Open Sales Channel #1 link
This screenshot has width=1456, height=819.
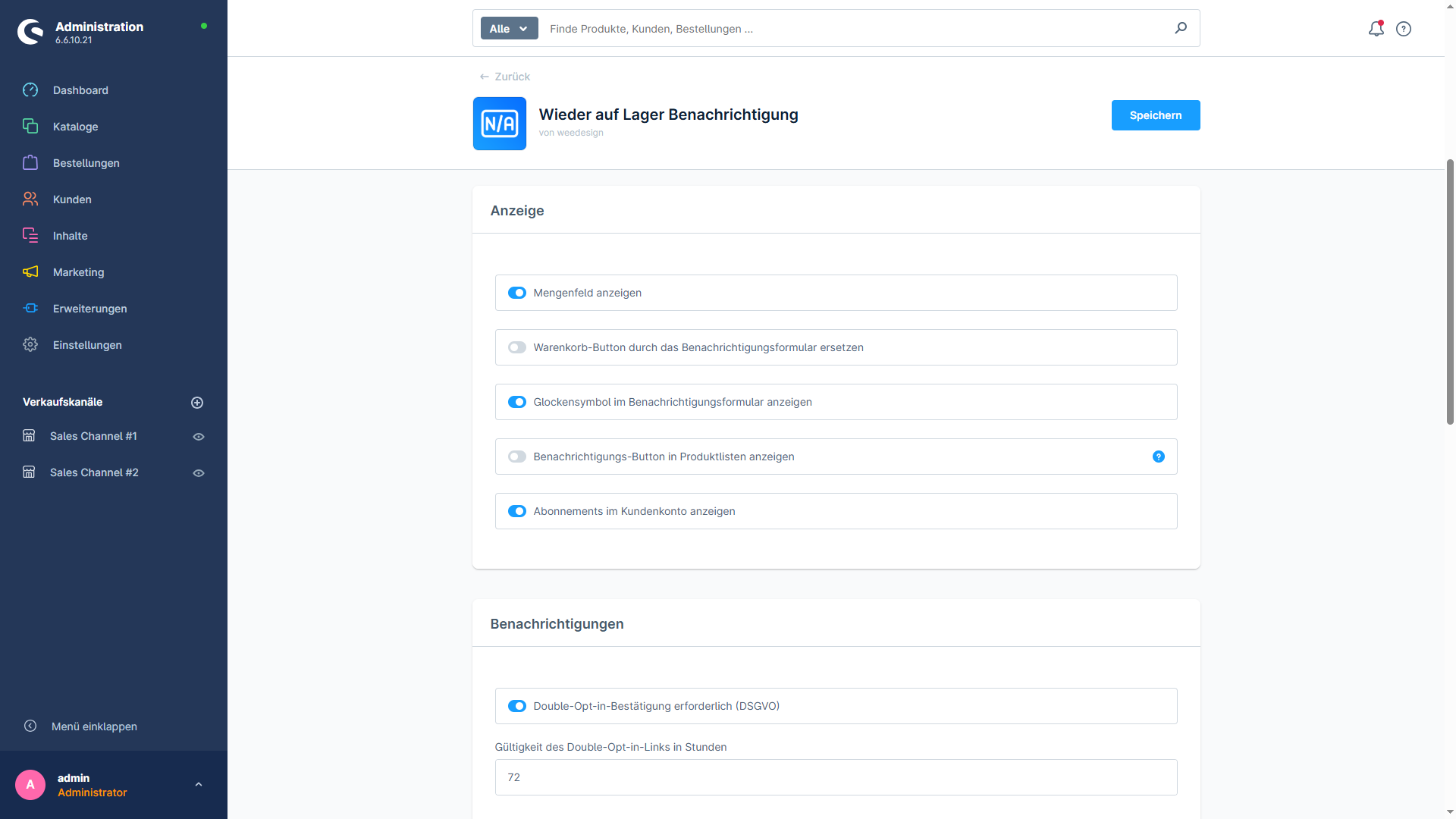93,436
